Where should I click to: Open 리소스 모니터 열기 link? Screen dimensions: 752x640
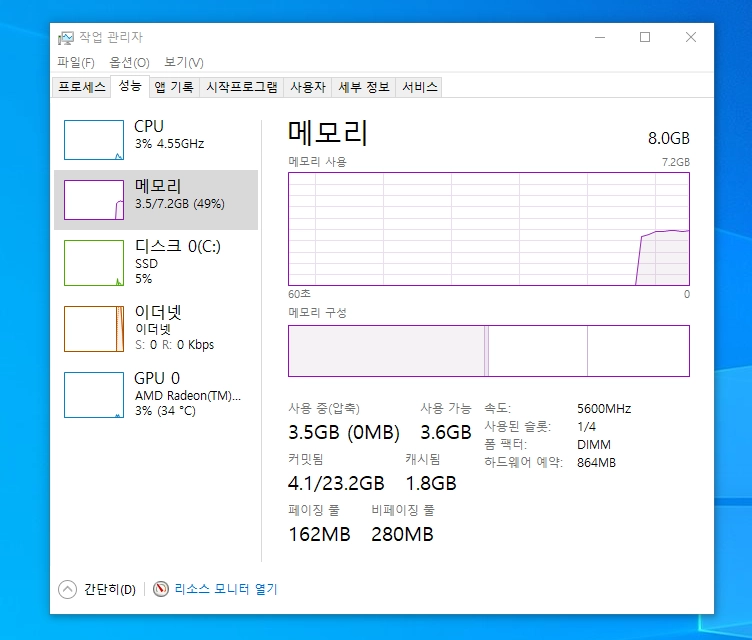(226, 589)
